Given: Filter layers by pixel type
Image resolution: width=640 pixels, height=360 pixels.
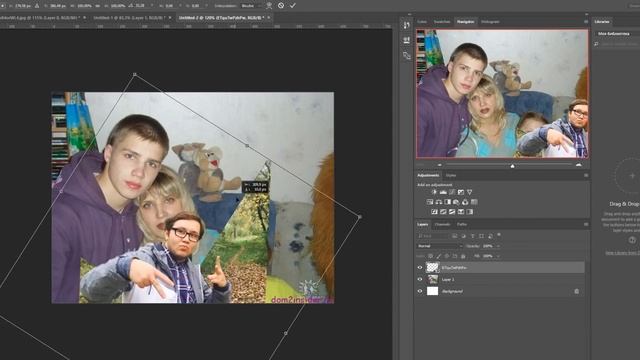Looking at the screenshot, I should pyautogui.click(x=455, y=236).
